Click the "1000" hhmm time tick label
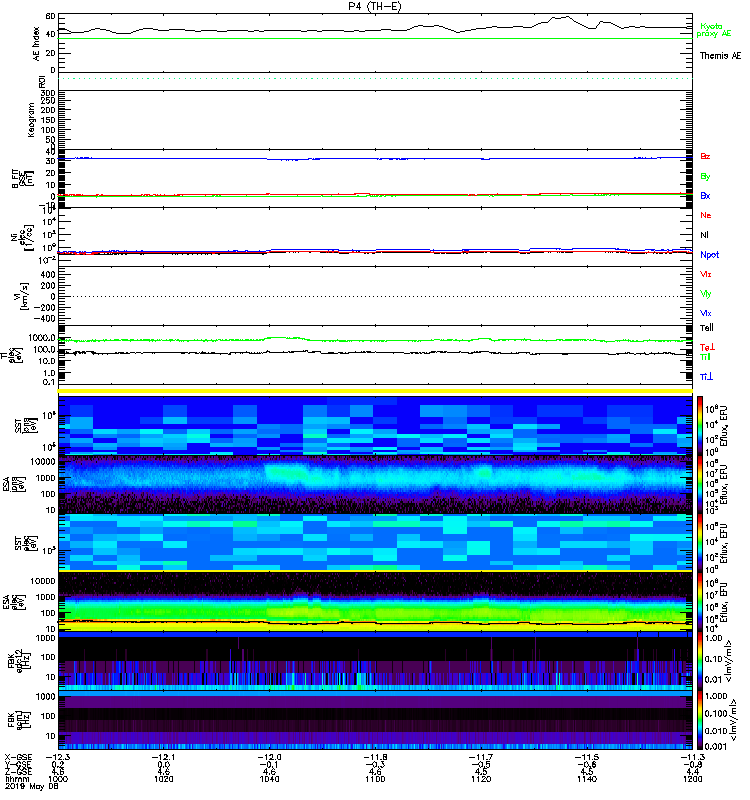The height and width of the screenshot is (800, 750). 58,779
